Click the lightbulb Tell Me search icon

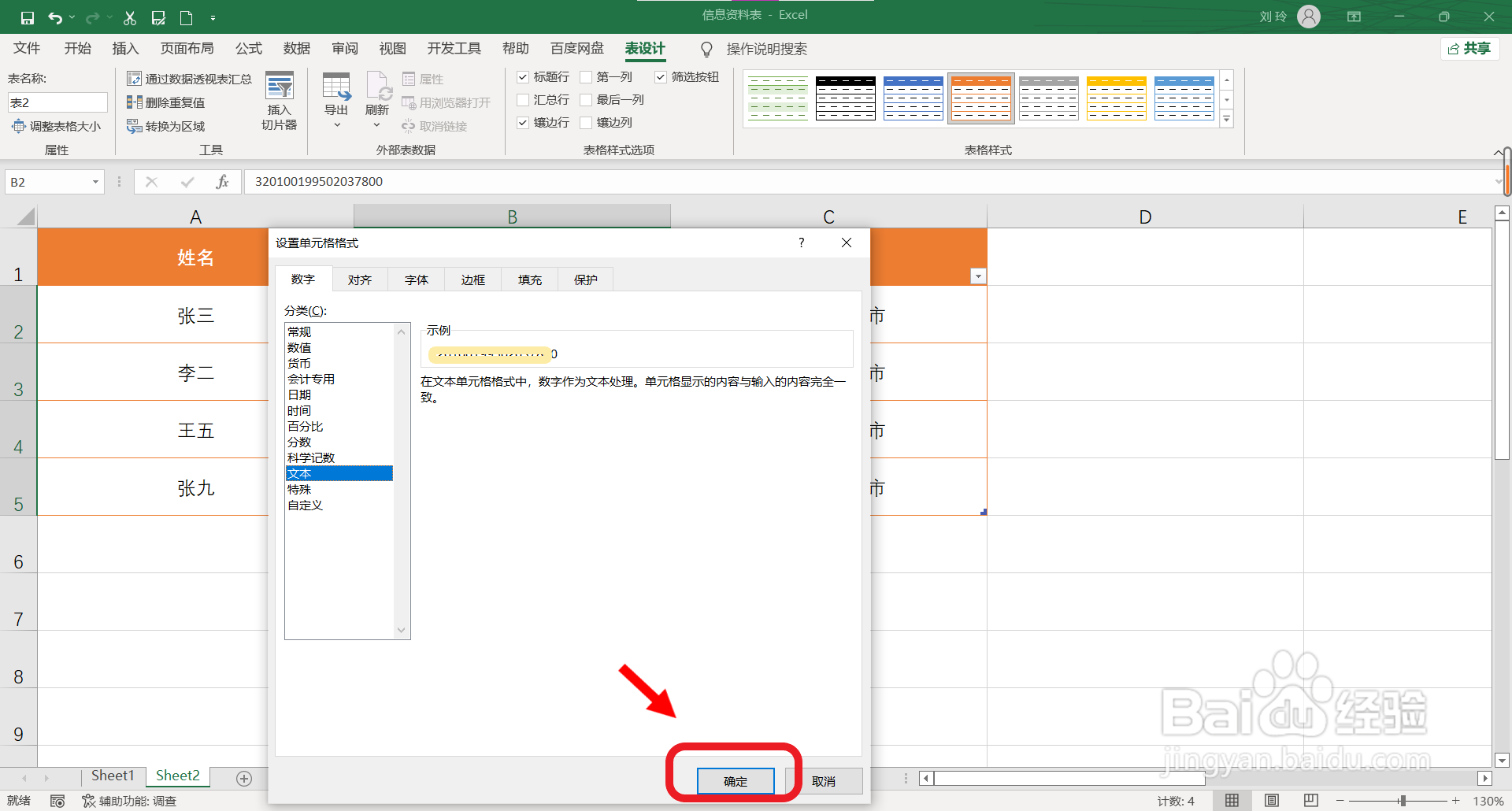click(x=706, y=50)
